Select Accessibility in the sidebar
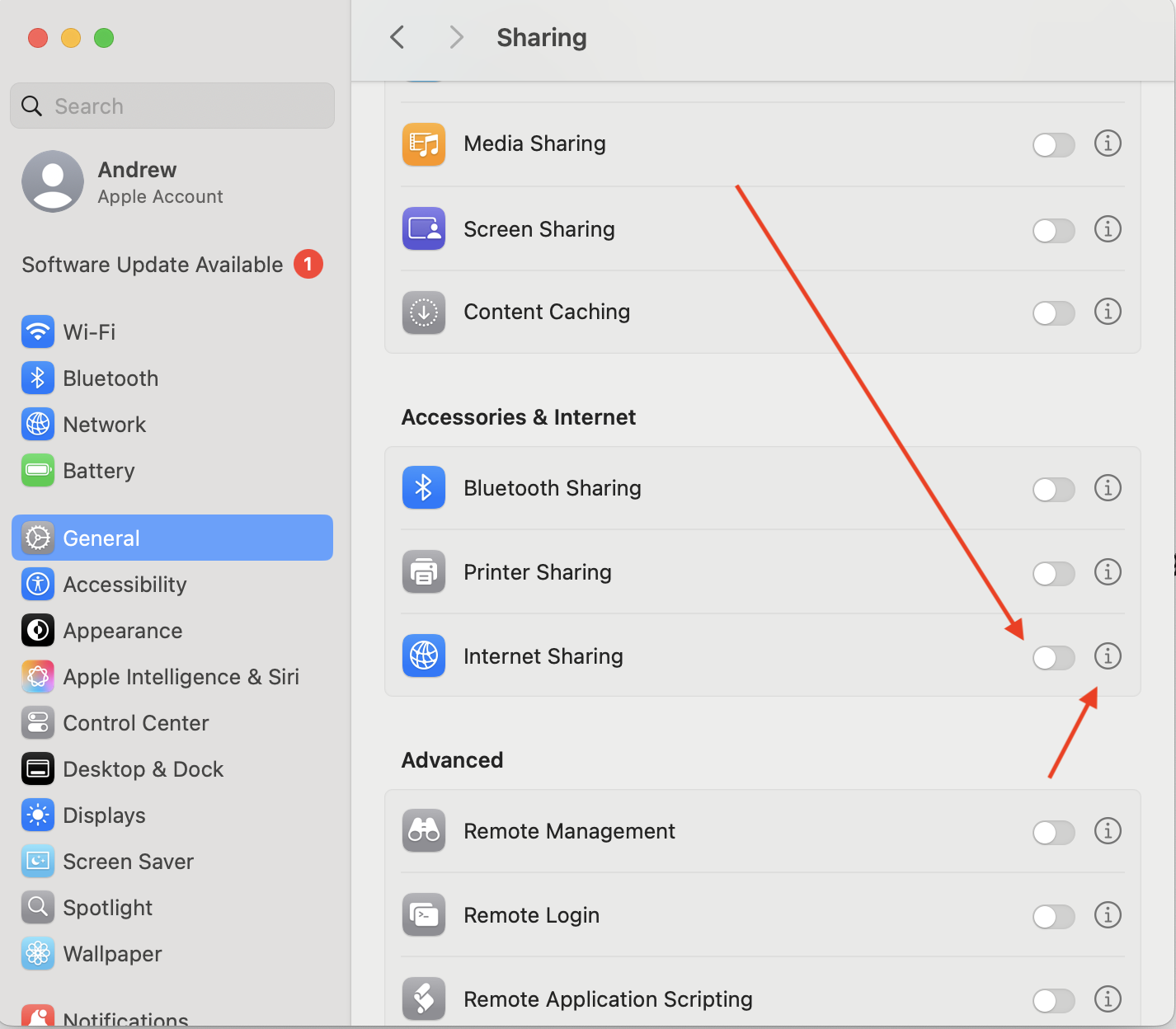1176x1029 pixels. coord(125,585)
